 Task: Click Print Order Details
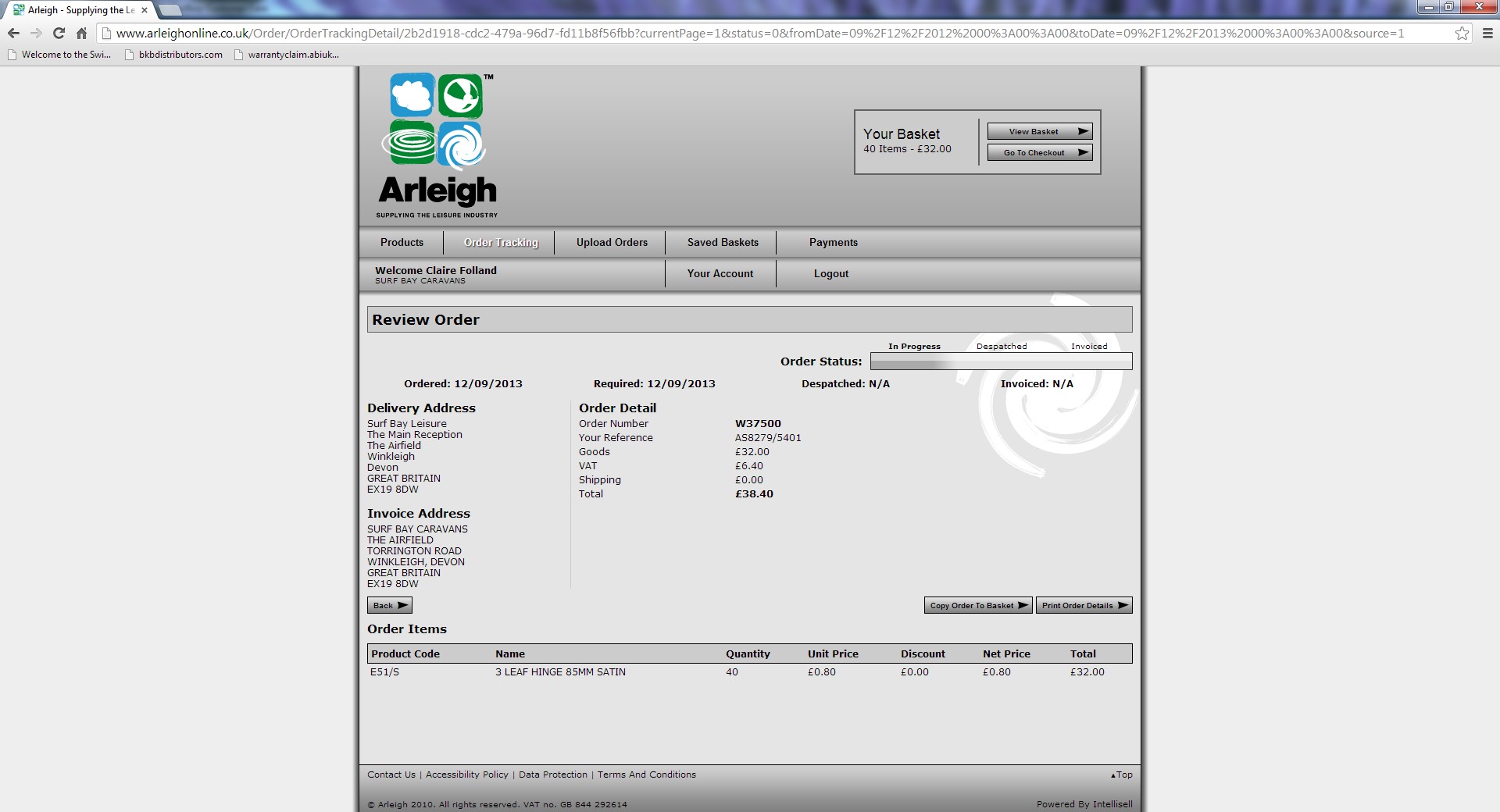[1084, 606]
